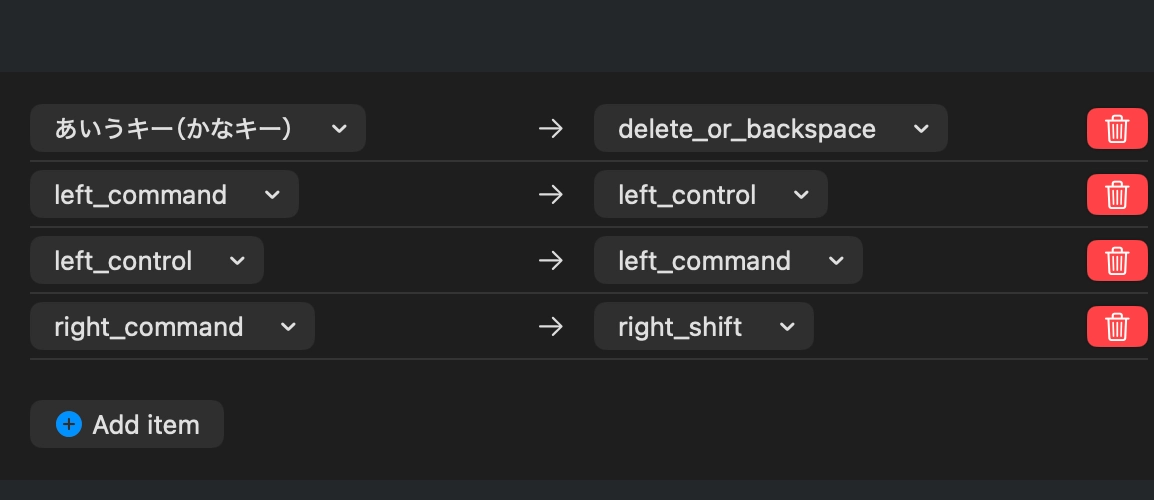Delete the right_command to right_shift mapping
The image size is (1154, 500).
(x=1116, y=326)
